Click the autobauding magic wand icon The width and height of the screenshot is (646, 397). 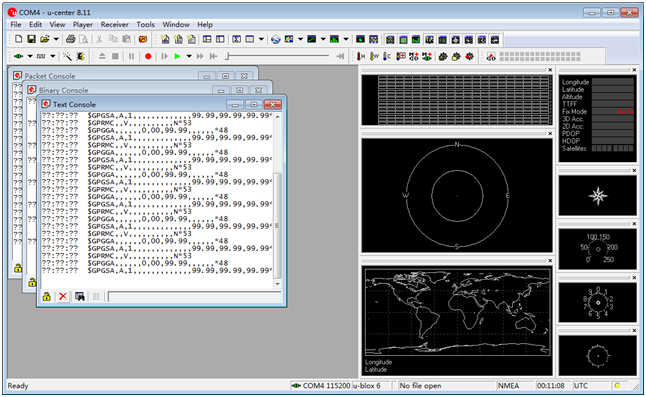67,56
